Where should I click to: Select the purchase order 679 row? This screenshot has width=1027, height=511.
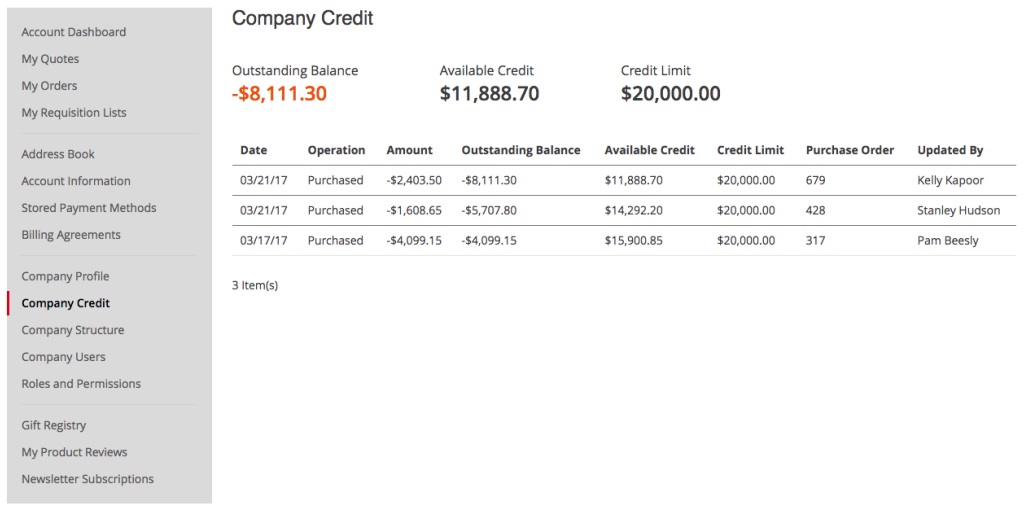click(x=624, y=180)
